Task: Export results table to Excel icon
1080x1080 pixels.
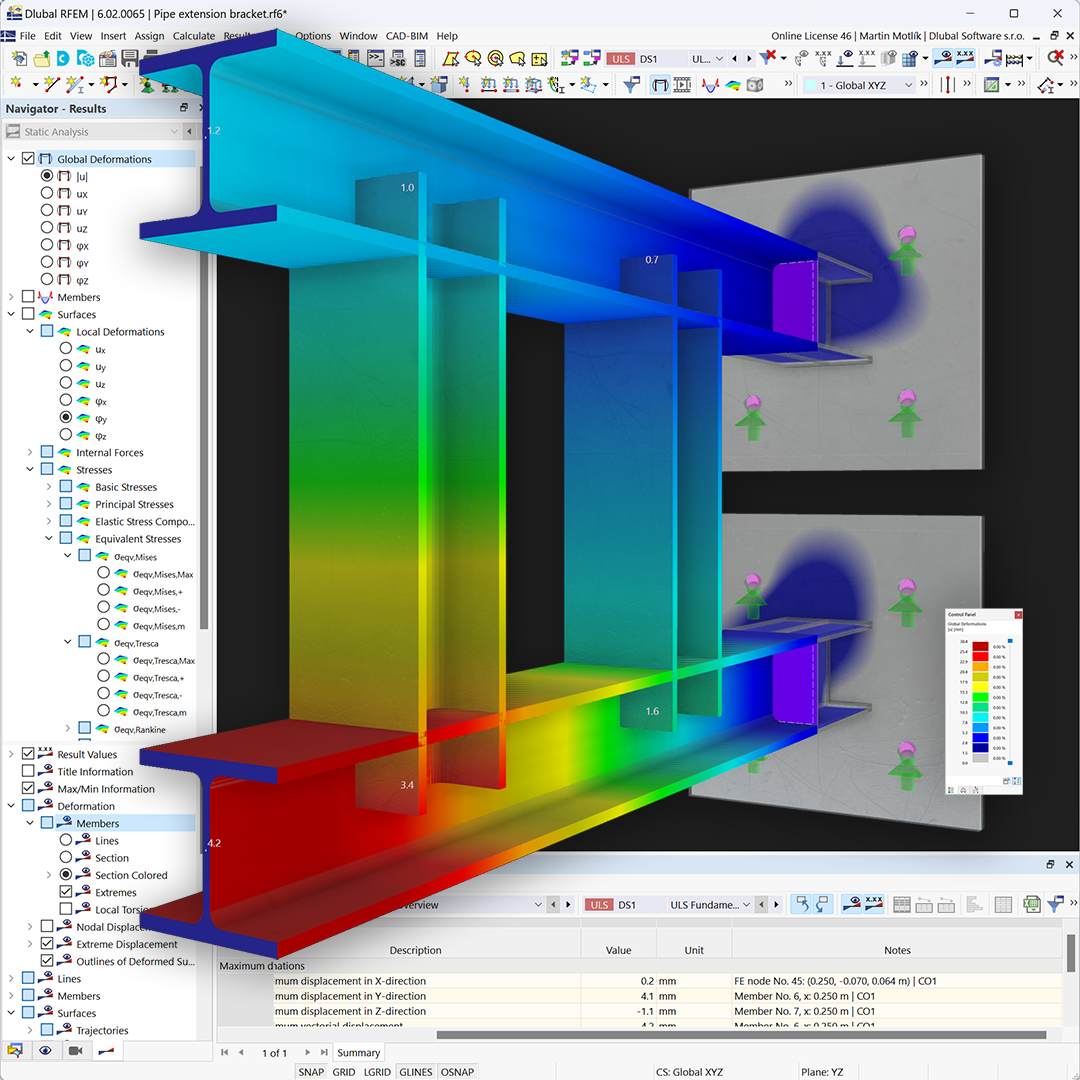Action: 1031,904
